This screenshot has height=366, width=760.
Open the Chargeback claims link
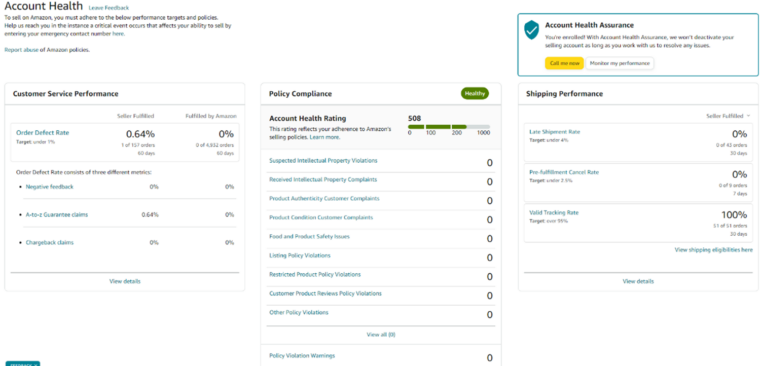pyautogui.click(x=49, y=242)
